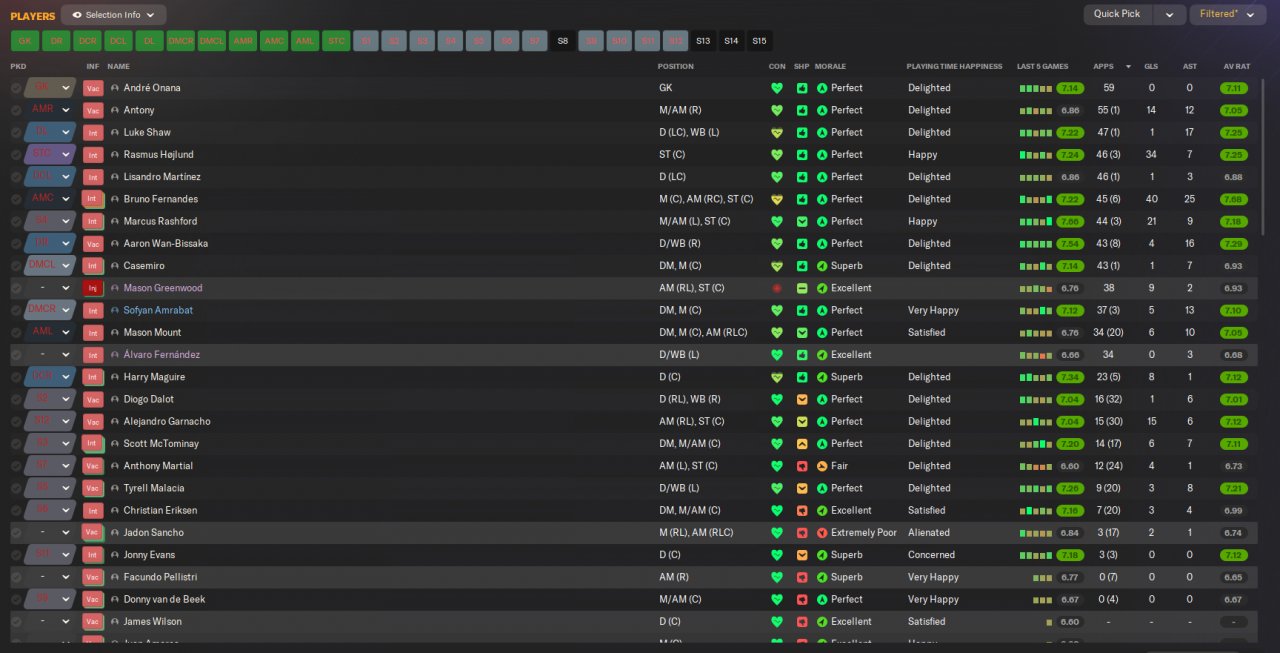Viewport: 1280px width, 653px height.
Task: Click Mason Greenwood's red injury condition icon
Action: click(x=777, y=288)
